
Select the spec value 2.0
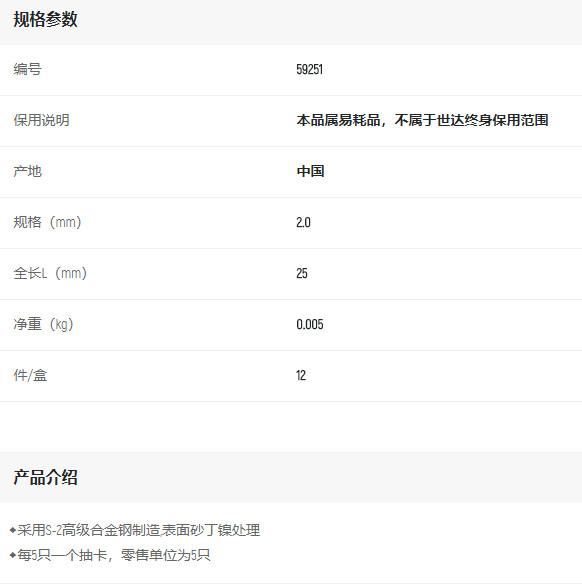click(303, 222)
